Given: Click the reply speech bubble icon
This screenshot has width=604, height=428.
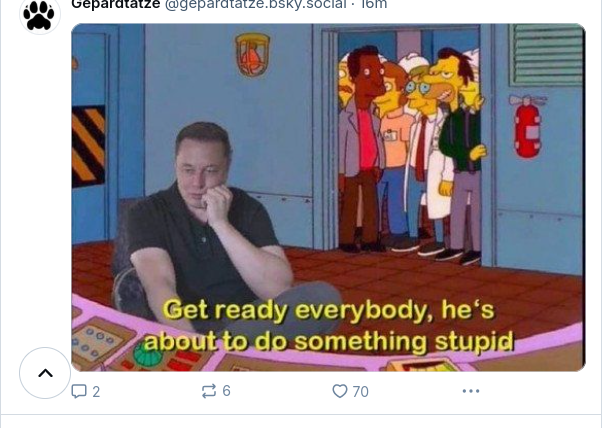Looking at the screenshot, I should click(x=79, y=391).
